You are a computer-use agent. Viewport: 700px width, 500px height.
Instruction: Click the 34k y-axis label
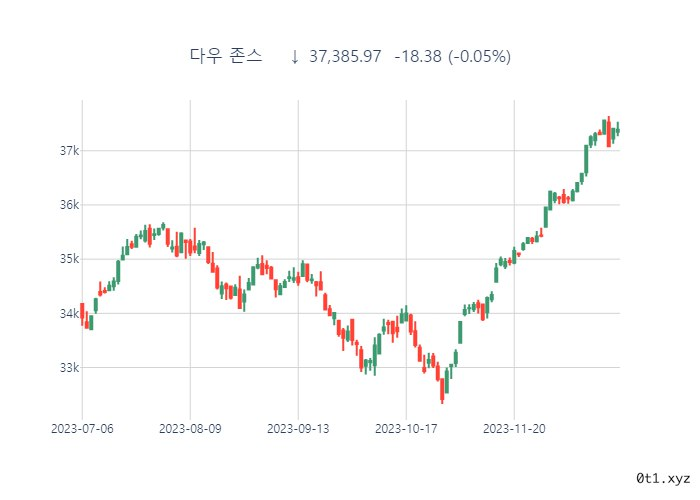69,313
